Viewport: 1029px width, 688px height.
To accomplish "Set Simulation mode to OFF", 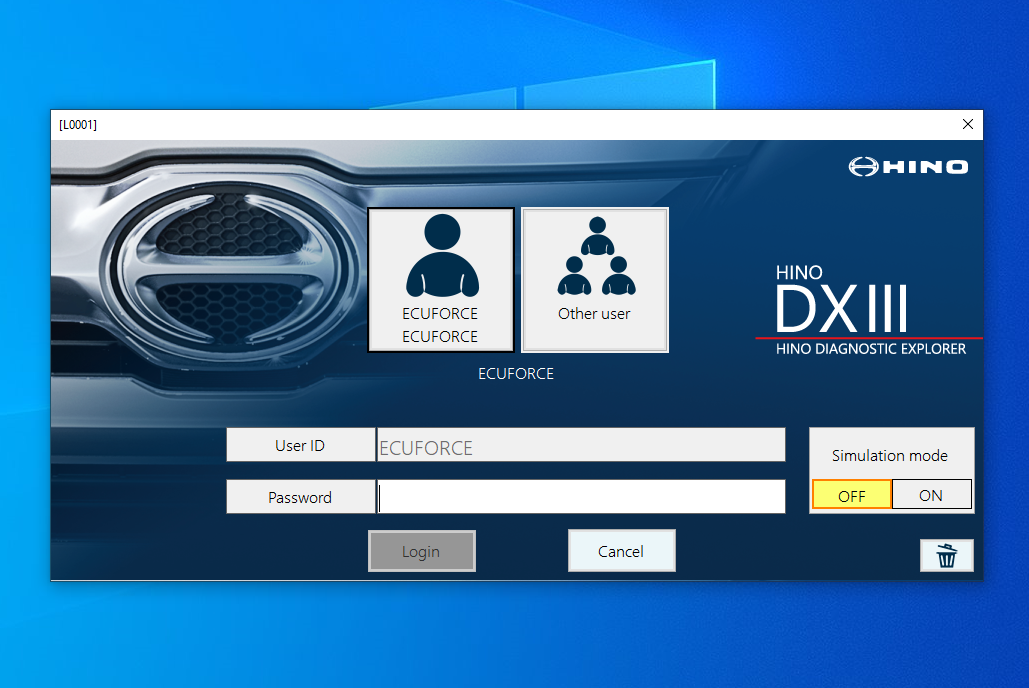I will [x=851, y=495].
